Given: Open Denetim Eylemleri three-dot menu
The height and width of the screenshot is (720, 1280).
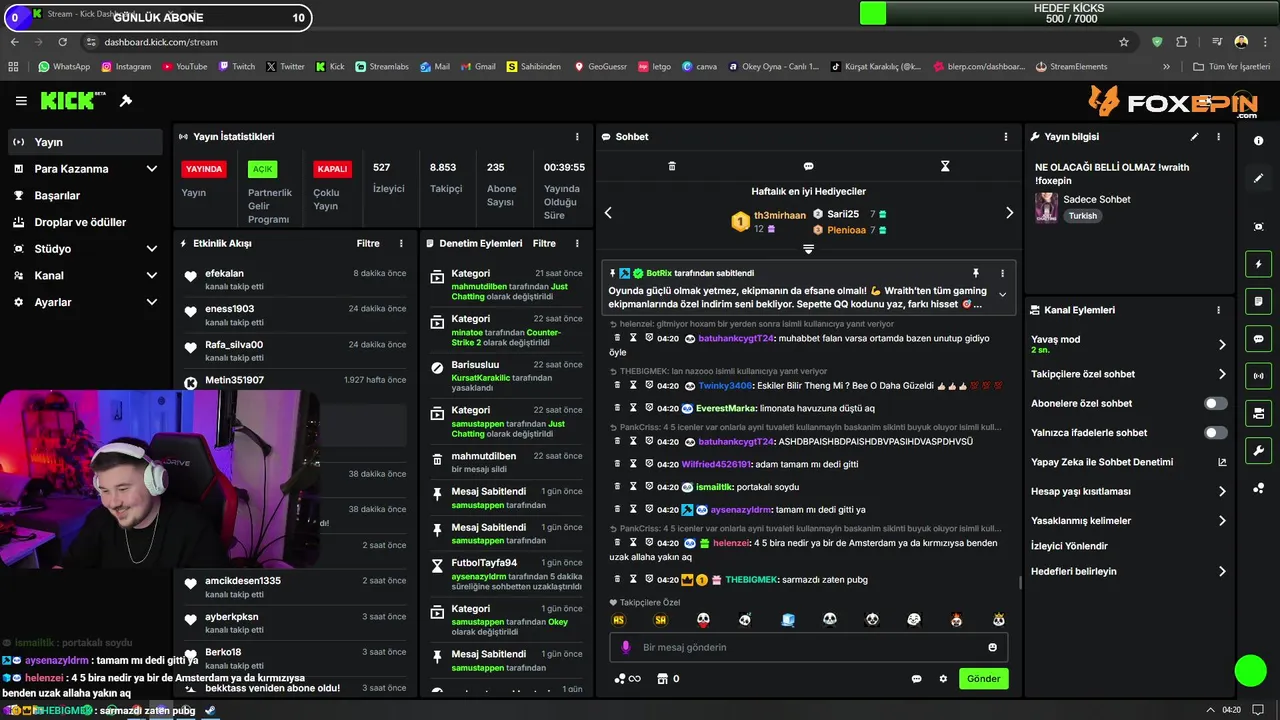Looking at the screenshot, I should pos(577,243).
